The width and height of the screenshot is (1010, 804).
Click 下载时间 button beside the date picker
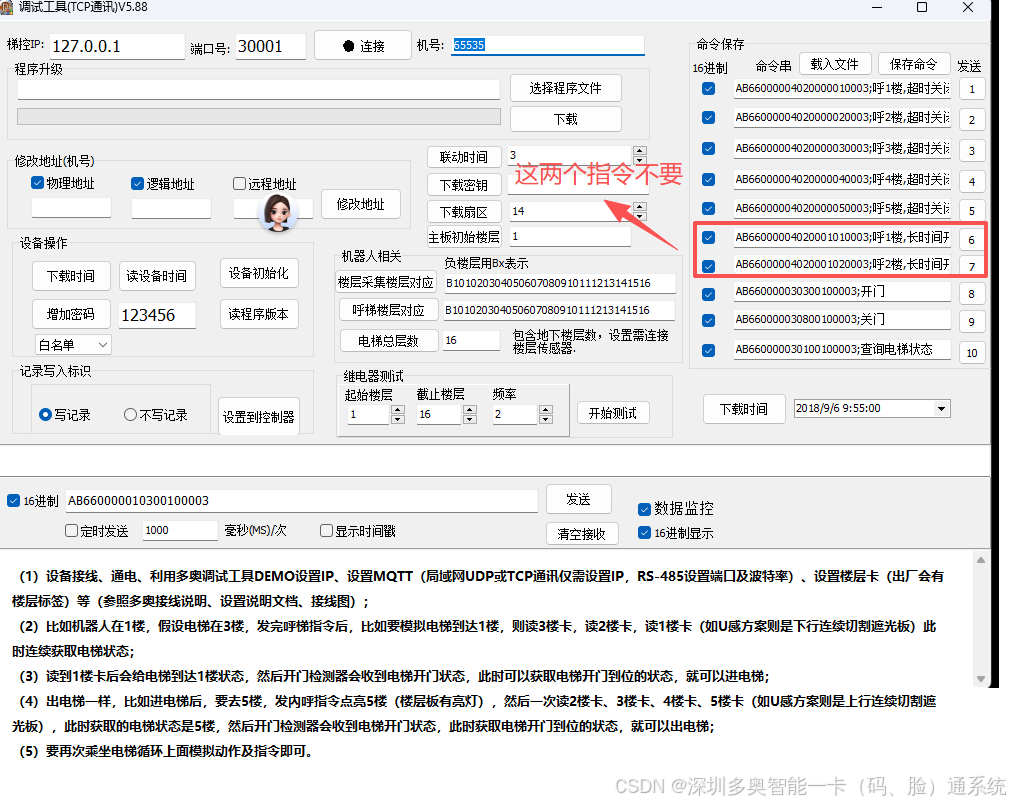pyautogui.click(x=744, y=409)
